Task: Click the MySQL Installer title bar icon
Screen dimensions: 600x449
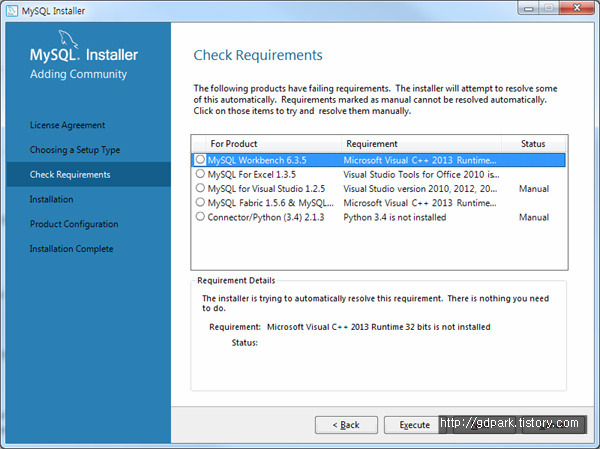Action: tap(12, 11)
